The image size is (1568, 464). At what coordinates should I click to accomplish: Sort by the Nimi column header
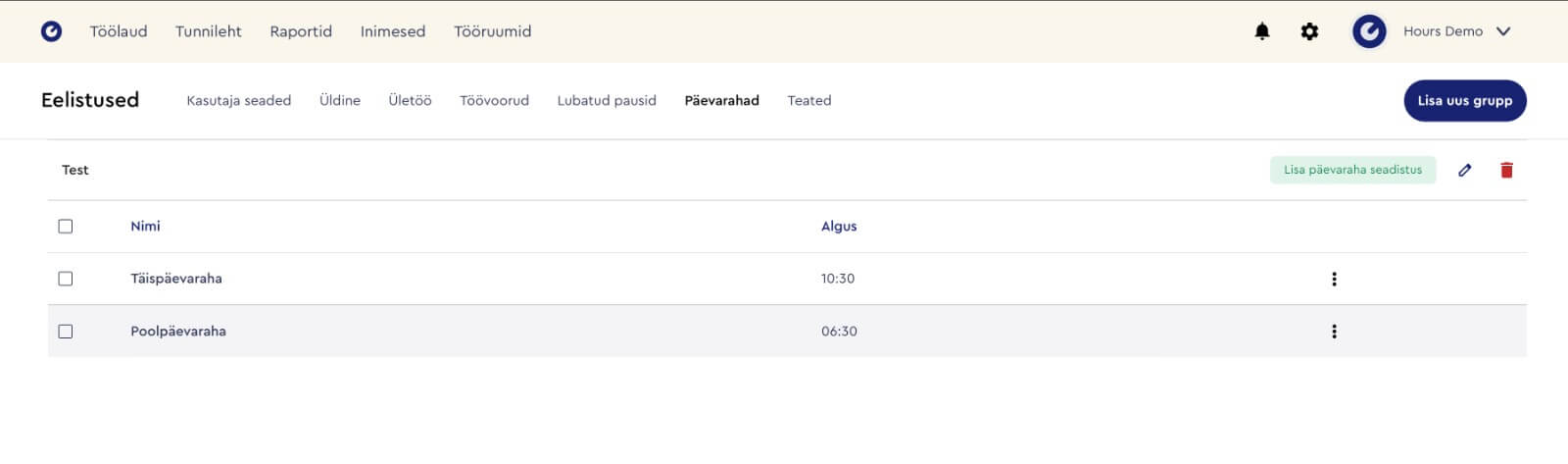[x=145, y=226]
